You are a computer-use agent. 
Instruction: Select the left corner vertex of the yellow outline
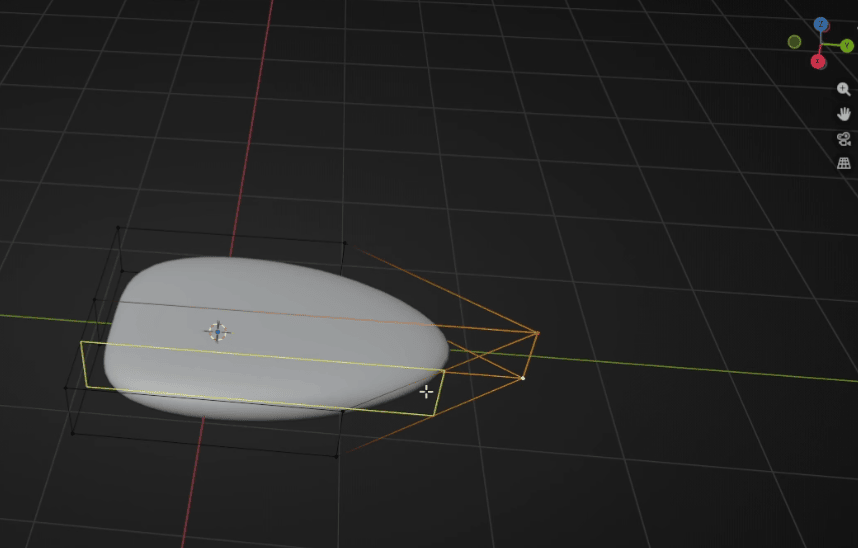pyautogui.click(x=81, y=343)
